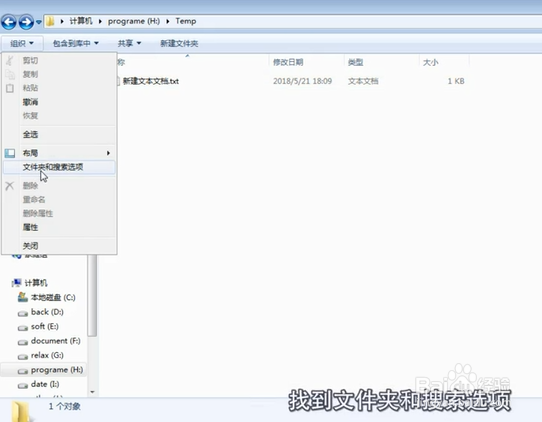Screen dimensions: 542x422
Task: Click X icon beside 删除
Action: [10, 186]
